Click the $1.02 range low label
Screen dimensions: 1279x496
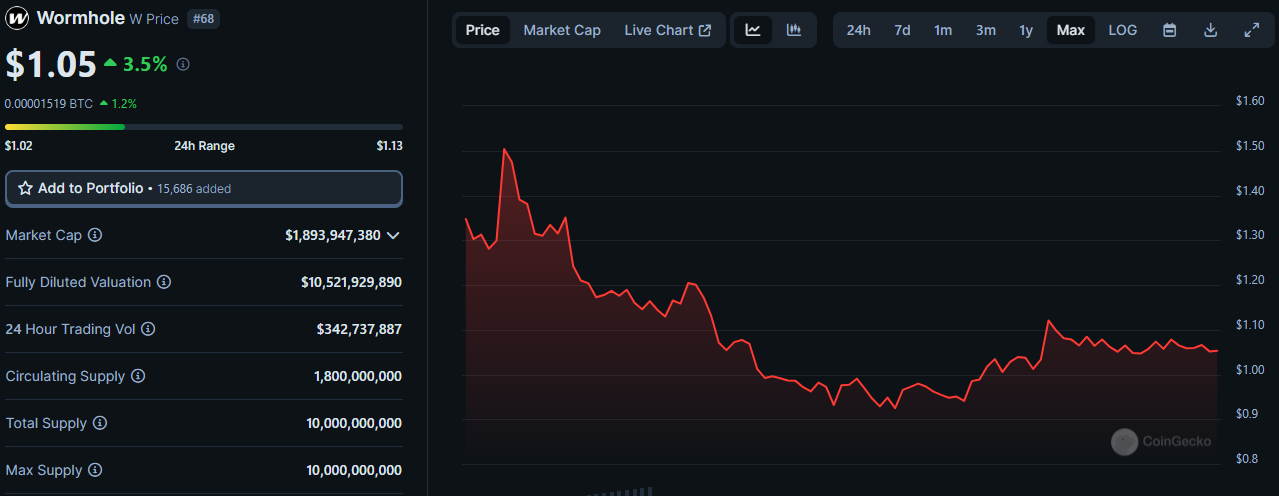pyautogui.click(x=18, y=146)
